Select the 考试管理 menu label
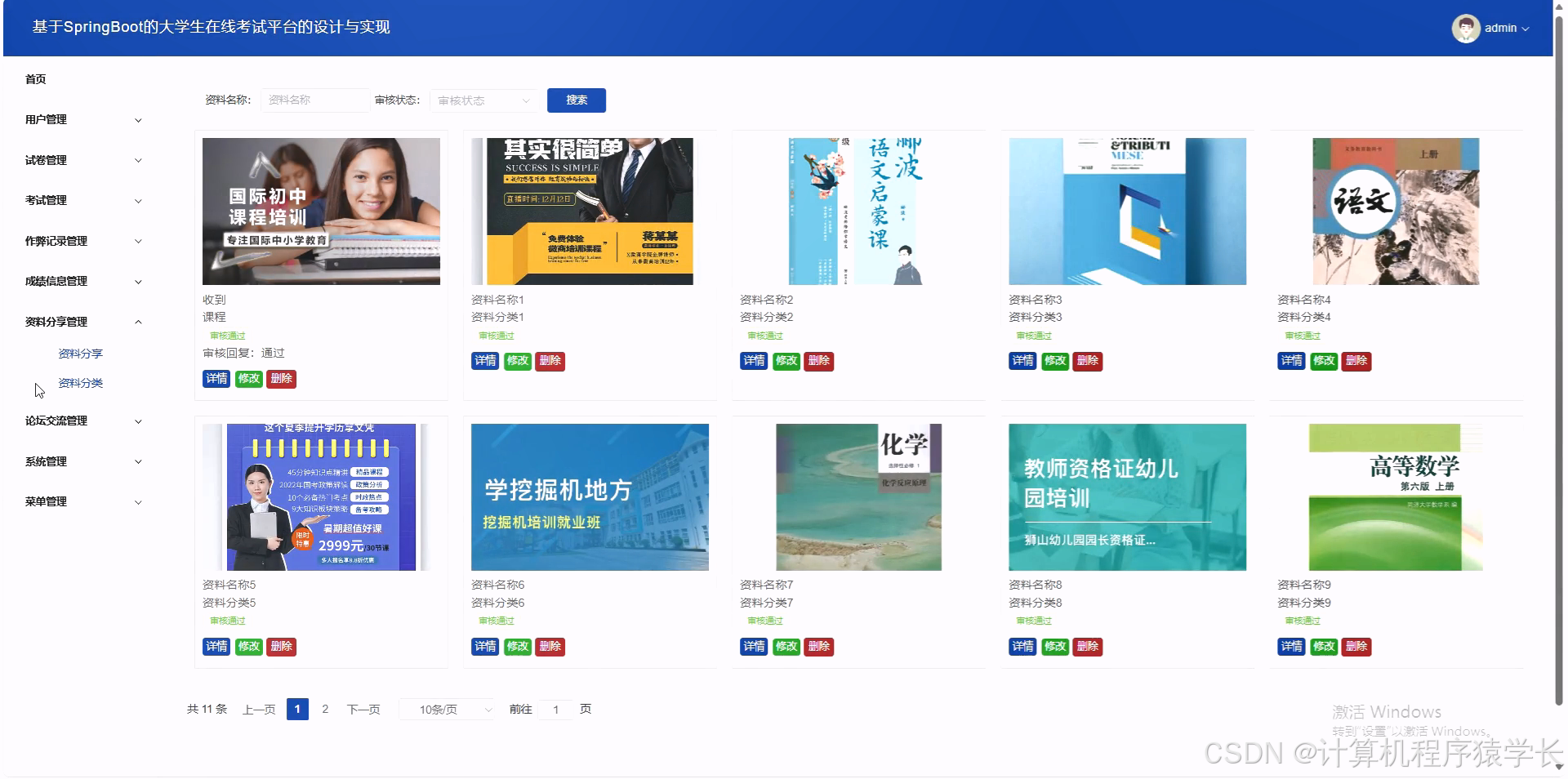1568x779 pixels. click(46, 200)
